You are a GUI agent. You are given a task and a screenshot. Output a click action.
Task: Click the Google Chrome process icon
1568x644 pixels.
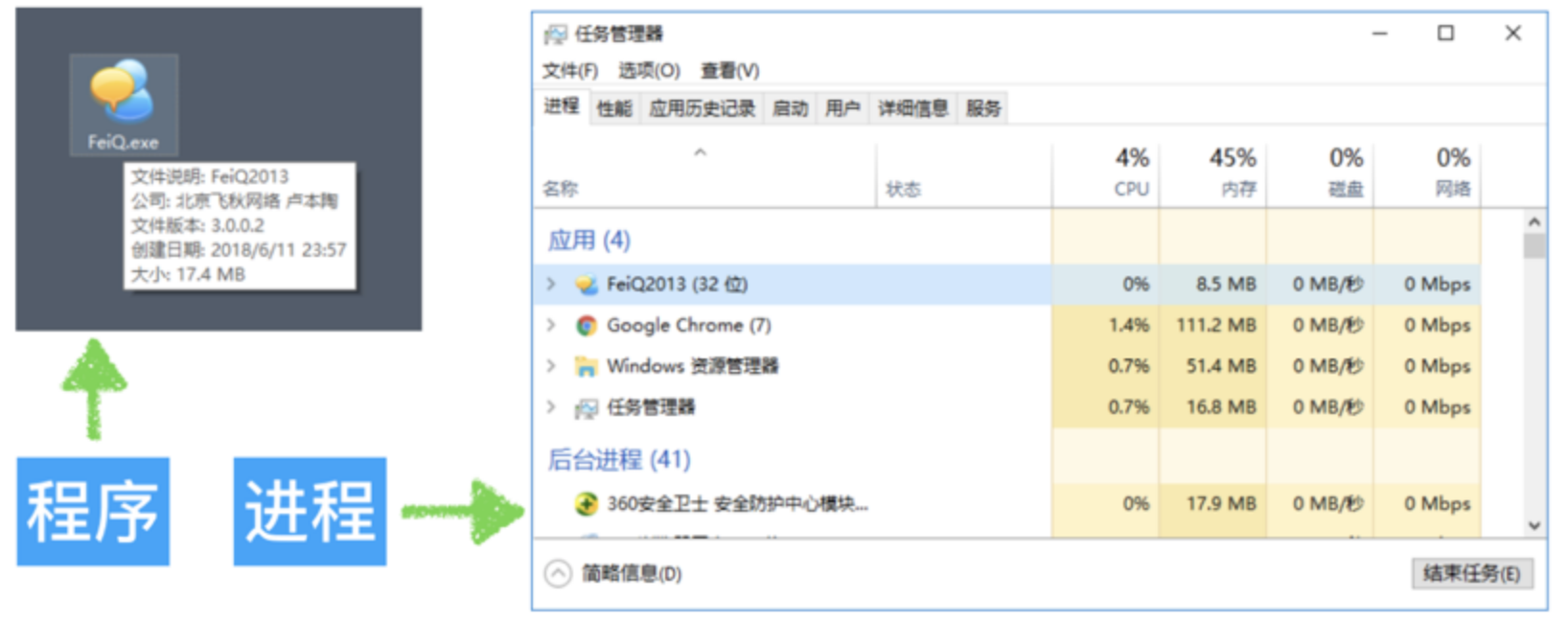click(x=586, y=326)
